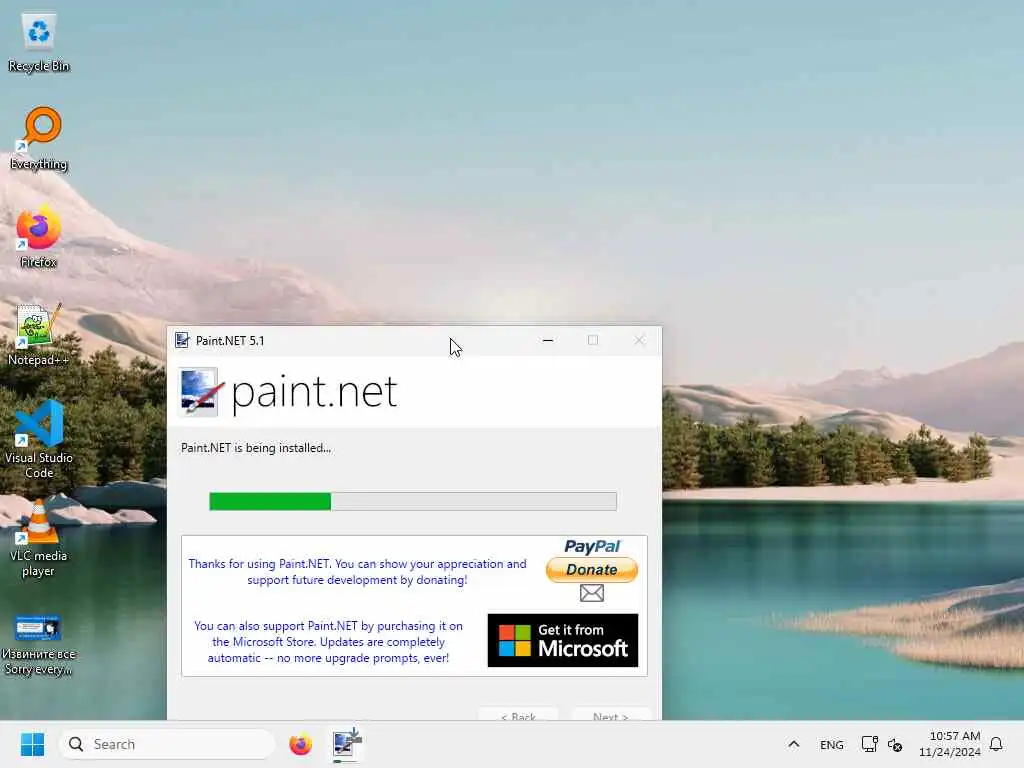Click the Microsoft Store purchase message text

pos(328,642)
